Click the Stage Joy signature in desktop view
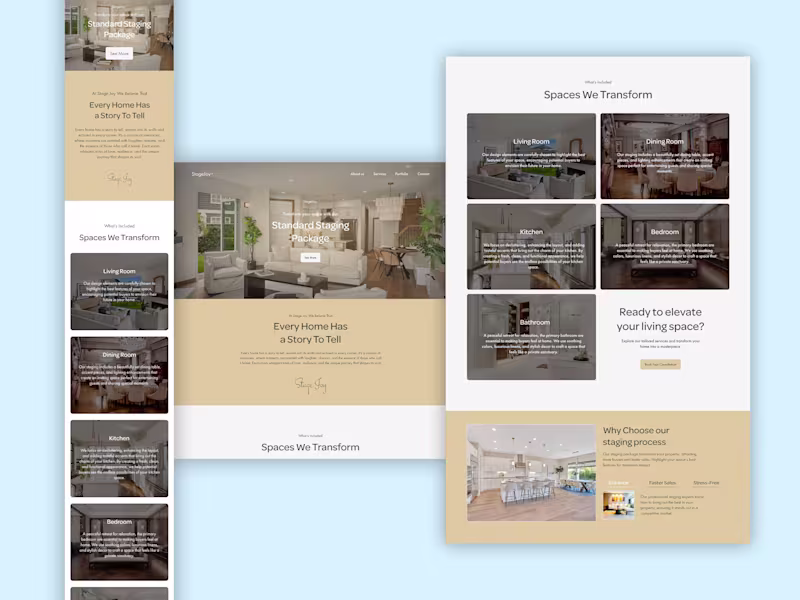Image resolution: width=800 pixels, height=600 pixels. point(310,385)
